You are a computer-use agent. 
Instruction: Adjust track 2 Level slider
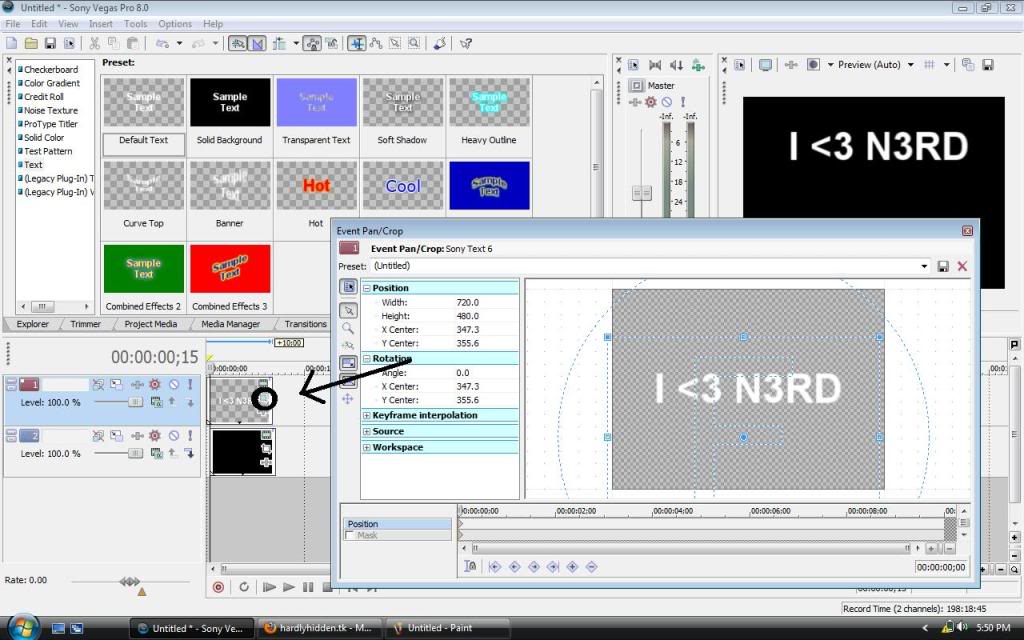pos(135,453)
